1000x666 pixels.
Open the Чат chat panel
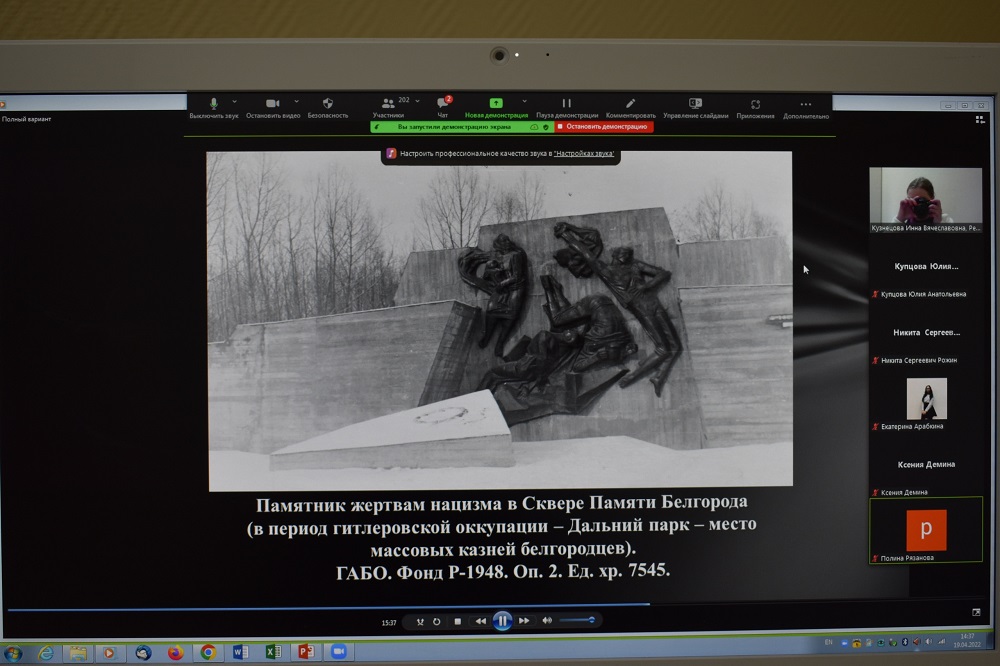click(442, 104)
